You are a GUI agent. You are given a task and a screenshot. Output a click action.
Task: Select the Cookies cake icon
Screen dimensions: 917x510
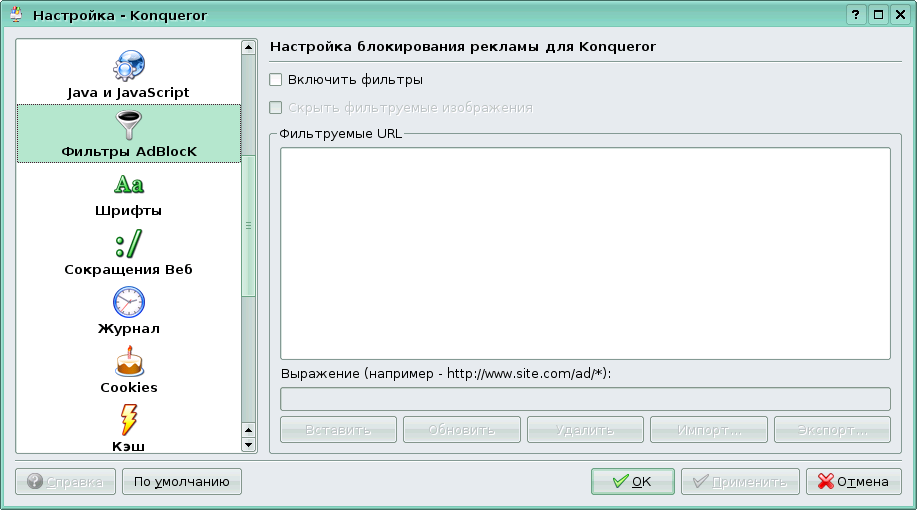coord(128,360)
